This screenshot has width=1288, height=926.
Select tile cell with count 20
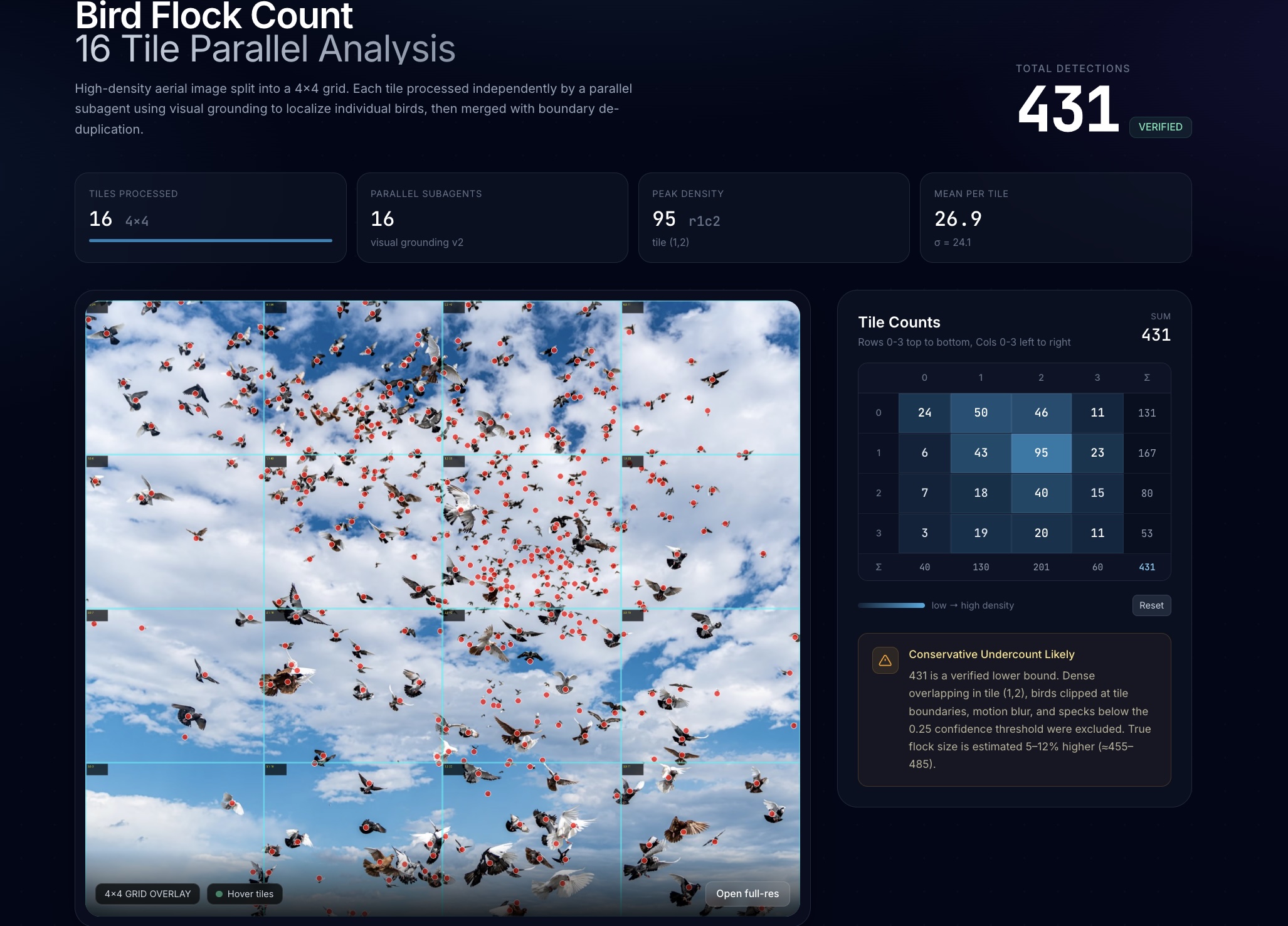1041,533
